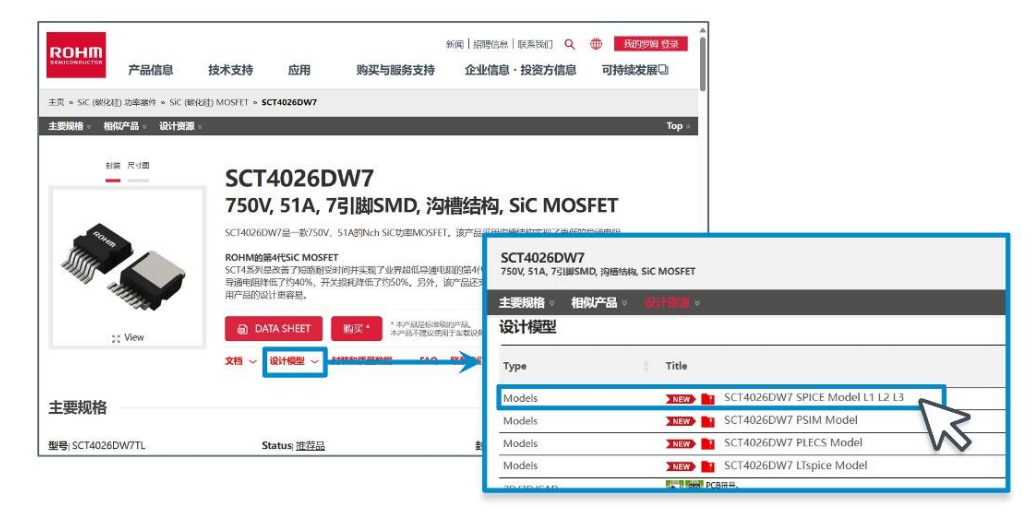Jump to Top in section bar
Screen dimensions: 1035x514
point(678,126)
